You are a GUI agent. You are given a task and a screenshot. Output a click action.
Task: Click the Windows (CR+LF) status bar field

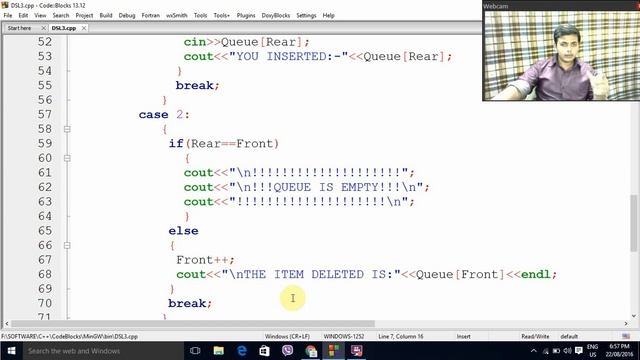click(287, 337)
